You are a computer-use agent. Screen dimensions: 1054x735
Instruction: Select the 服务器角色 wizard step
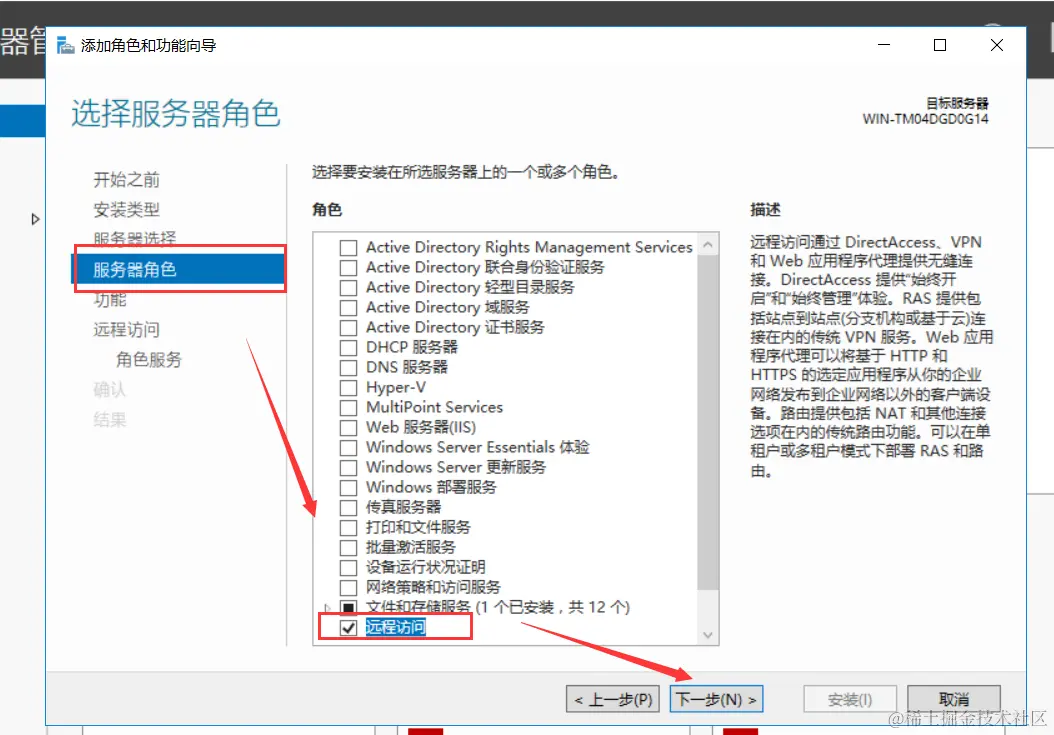coord(179,269)
